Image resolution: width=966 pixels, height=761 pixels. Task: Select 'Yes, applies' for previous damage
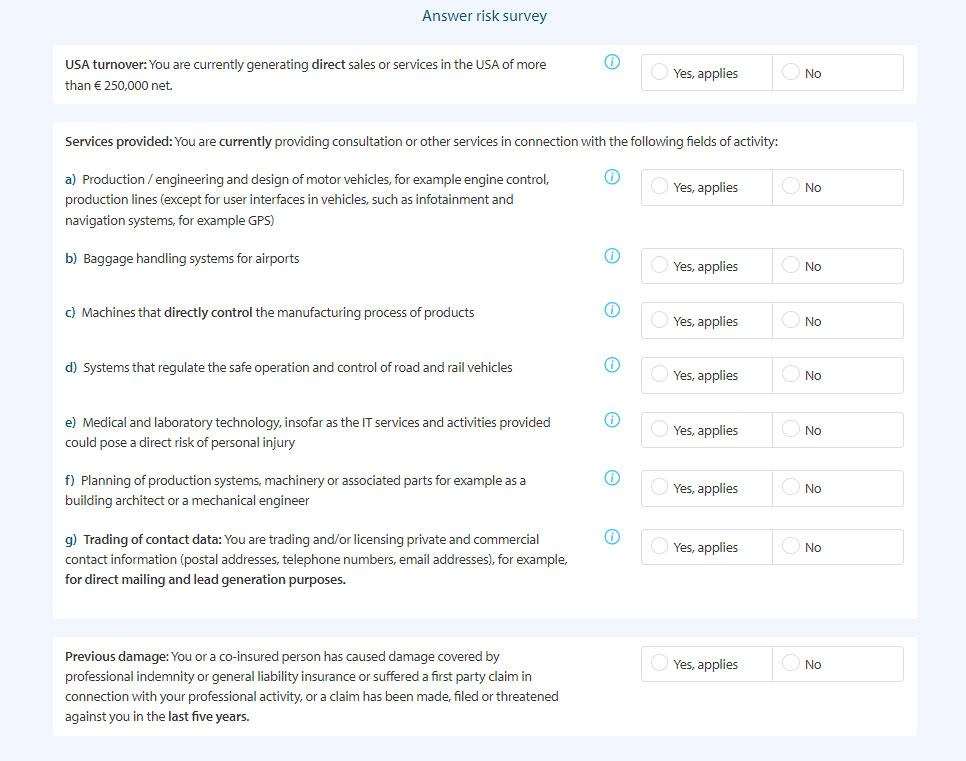(660, 664)
